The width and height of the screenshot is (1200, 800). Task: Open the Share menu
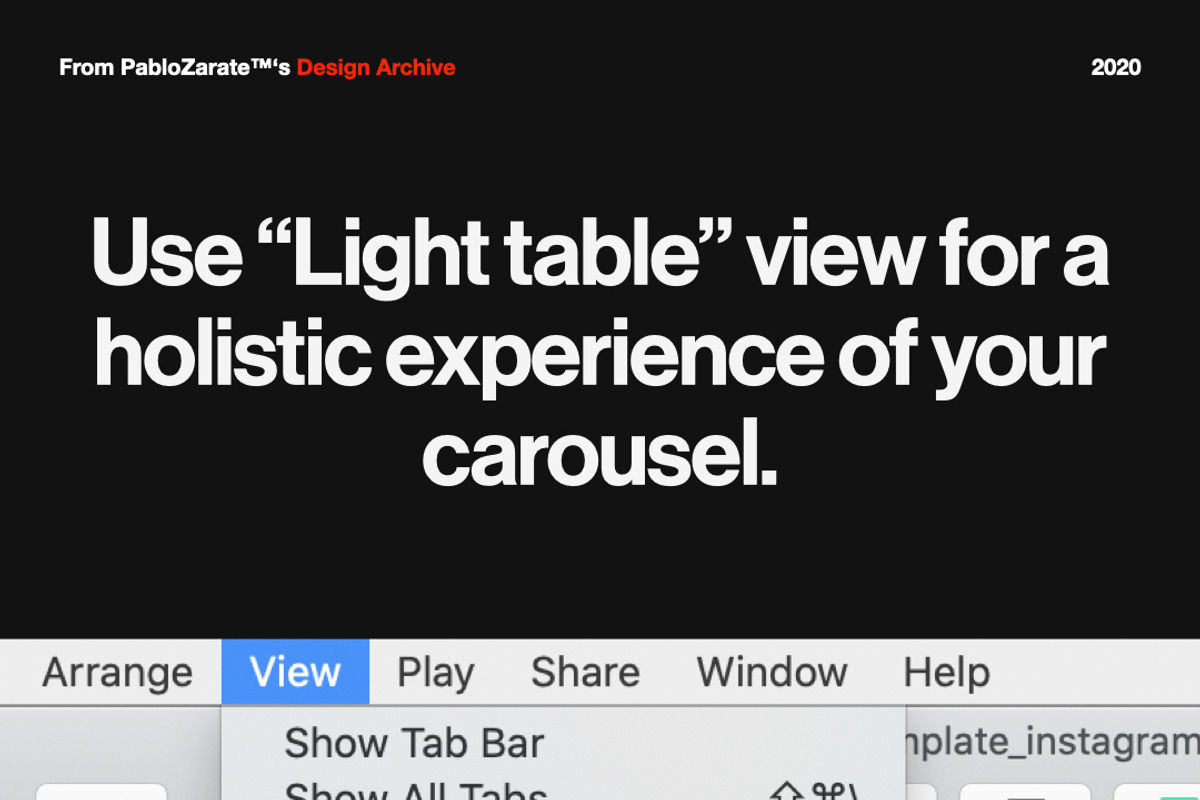tap(585, 672)
